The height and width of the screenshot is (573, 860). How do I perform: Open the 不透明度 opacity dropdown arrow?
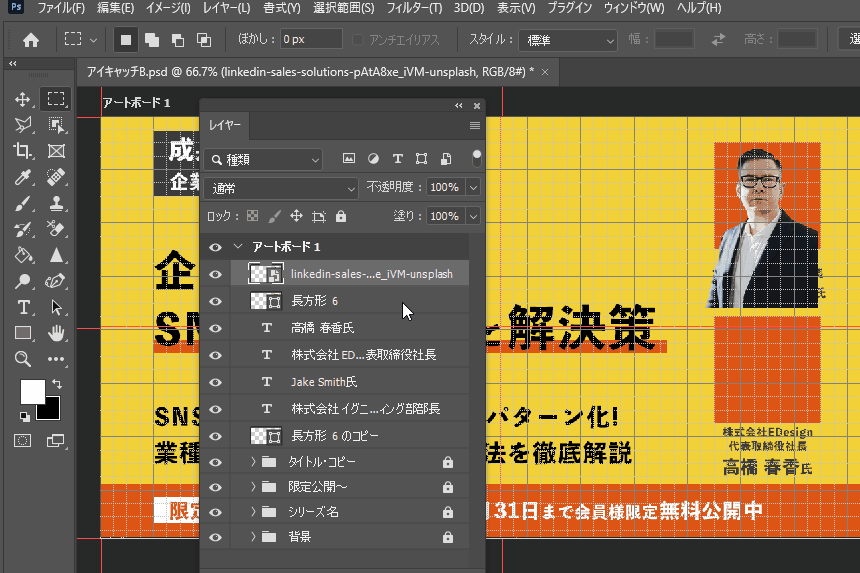(x=473, y=188)
